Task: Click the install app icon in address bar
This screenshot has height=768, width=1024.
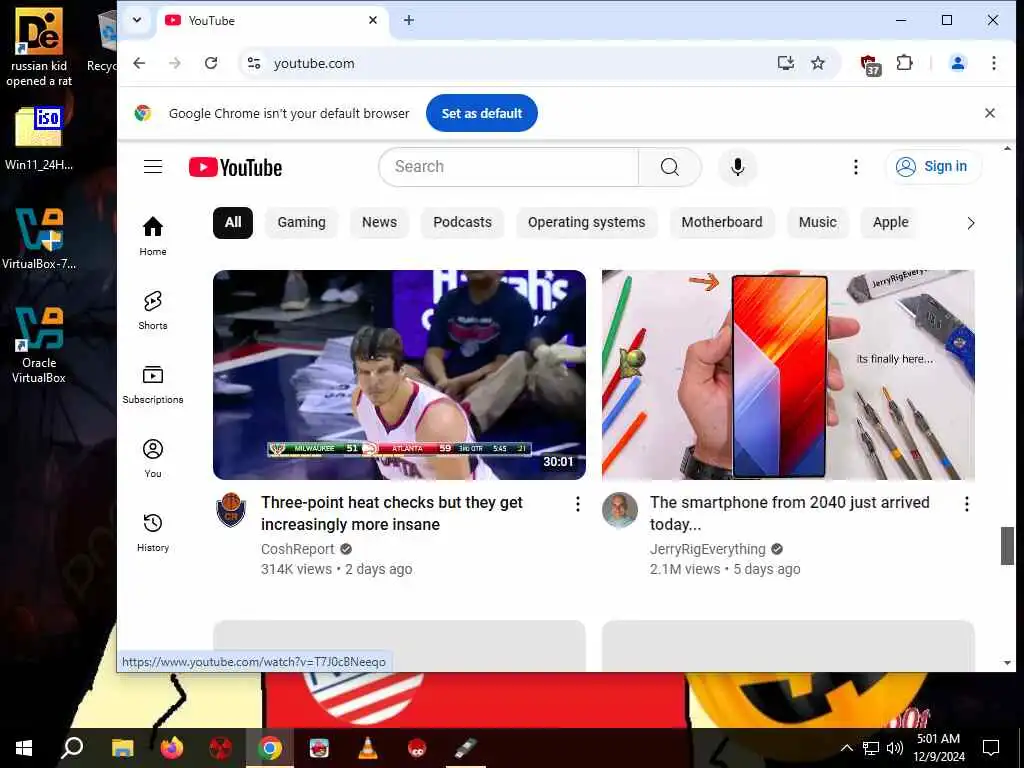Action: coord(786,63)
